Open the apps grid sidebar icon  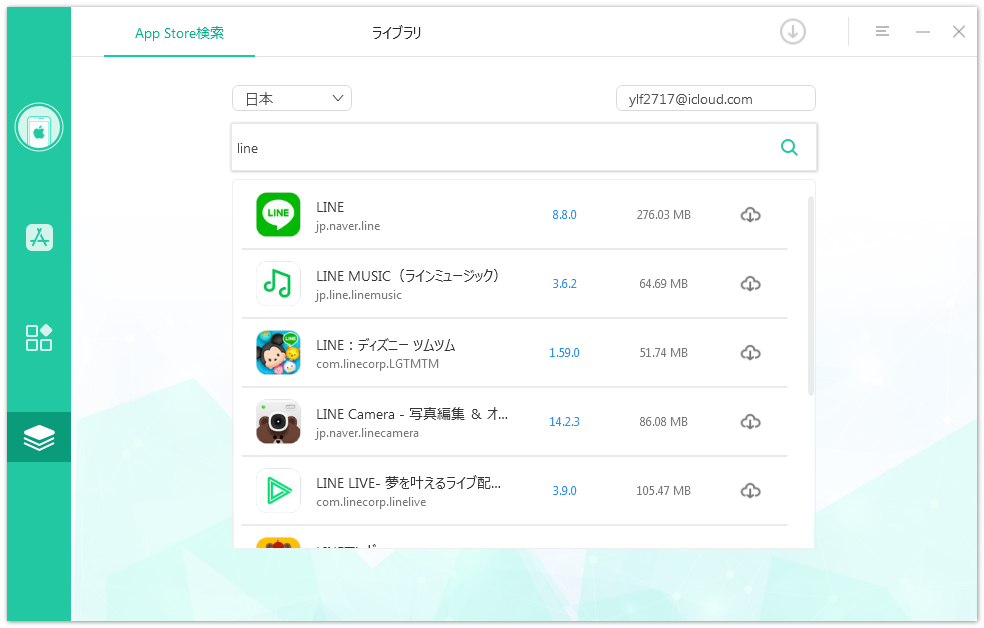[39, 338]
